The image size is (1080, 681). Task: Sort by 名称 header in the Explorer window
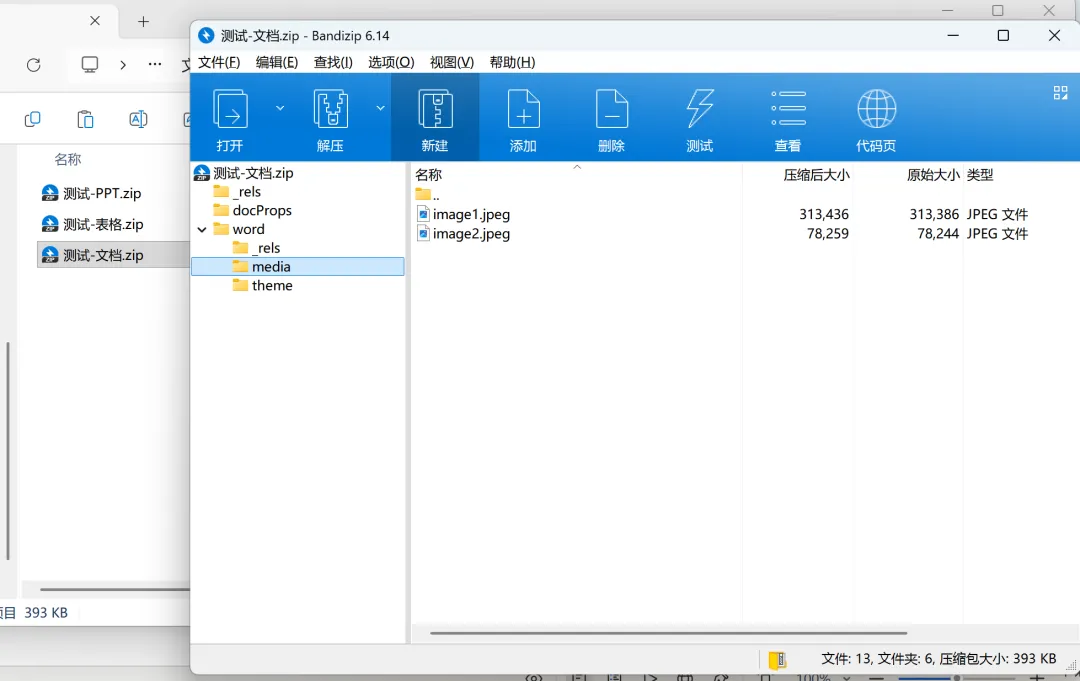tap(68, 159)
